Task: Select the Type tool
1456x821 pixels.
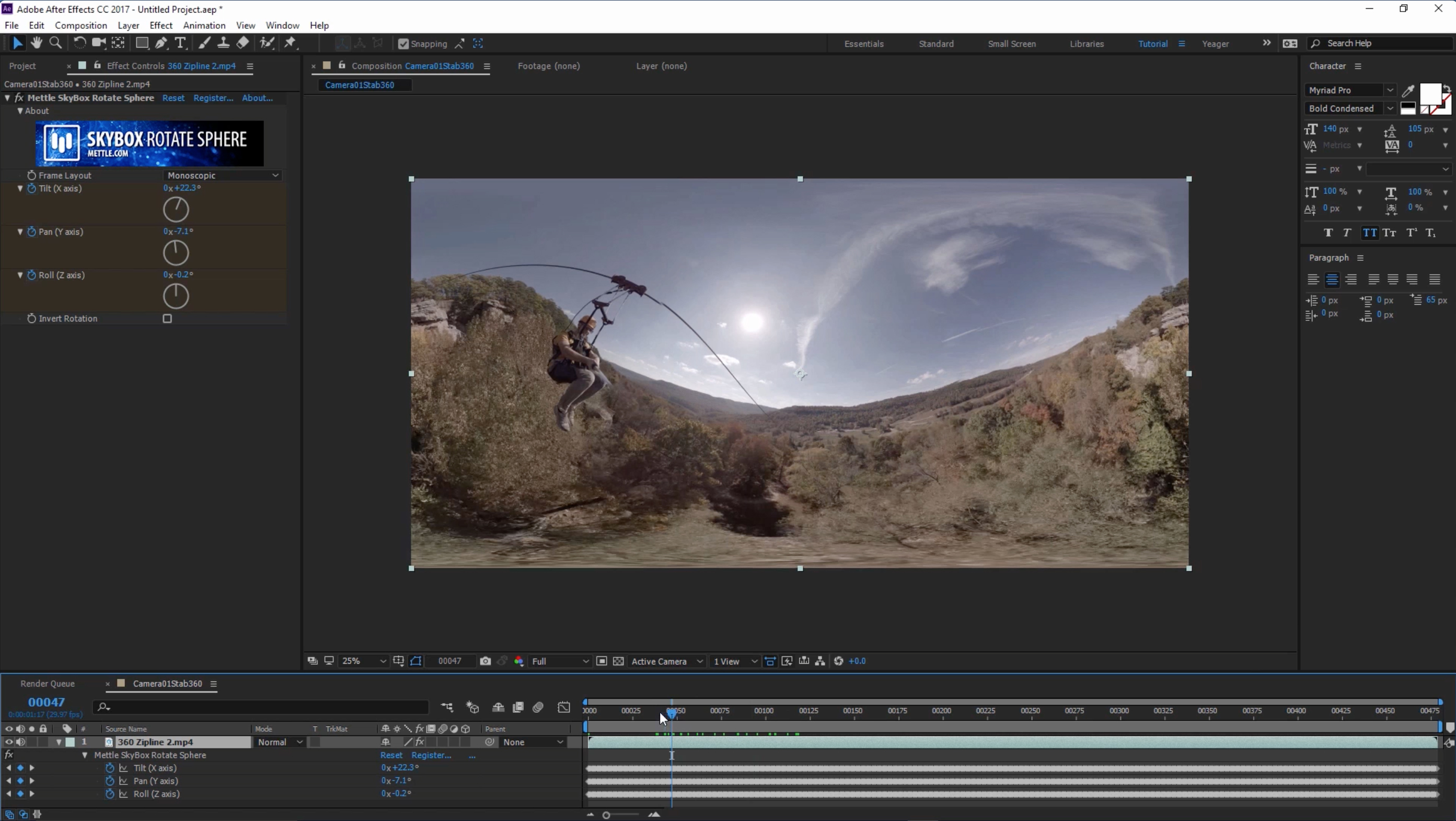Action: [180, 43]
